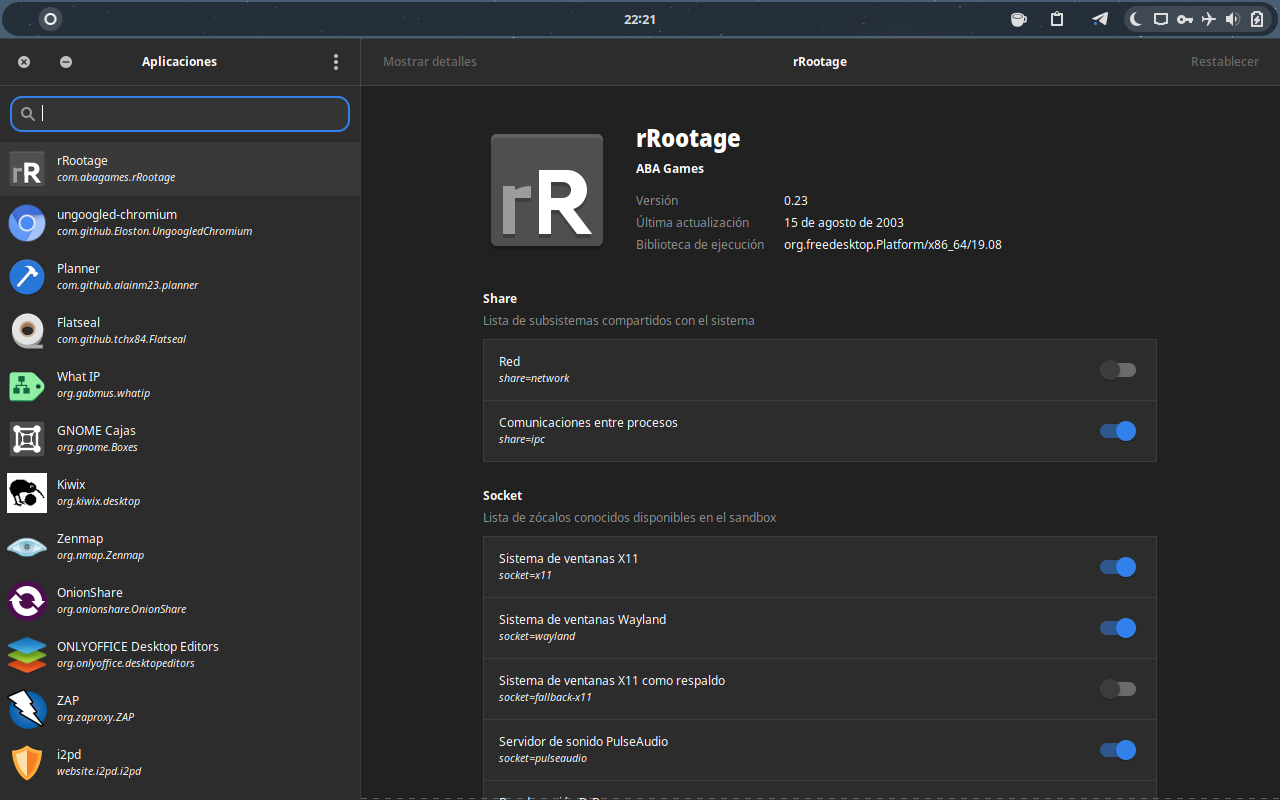
Task: Select rRootage row in application list
Action: (180, 169)
